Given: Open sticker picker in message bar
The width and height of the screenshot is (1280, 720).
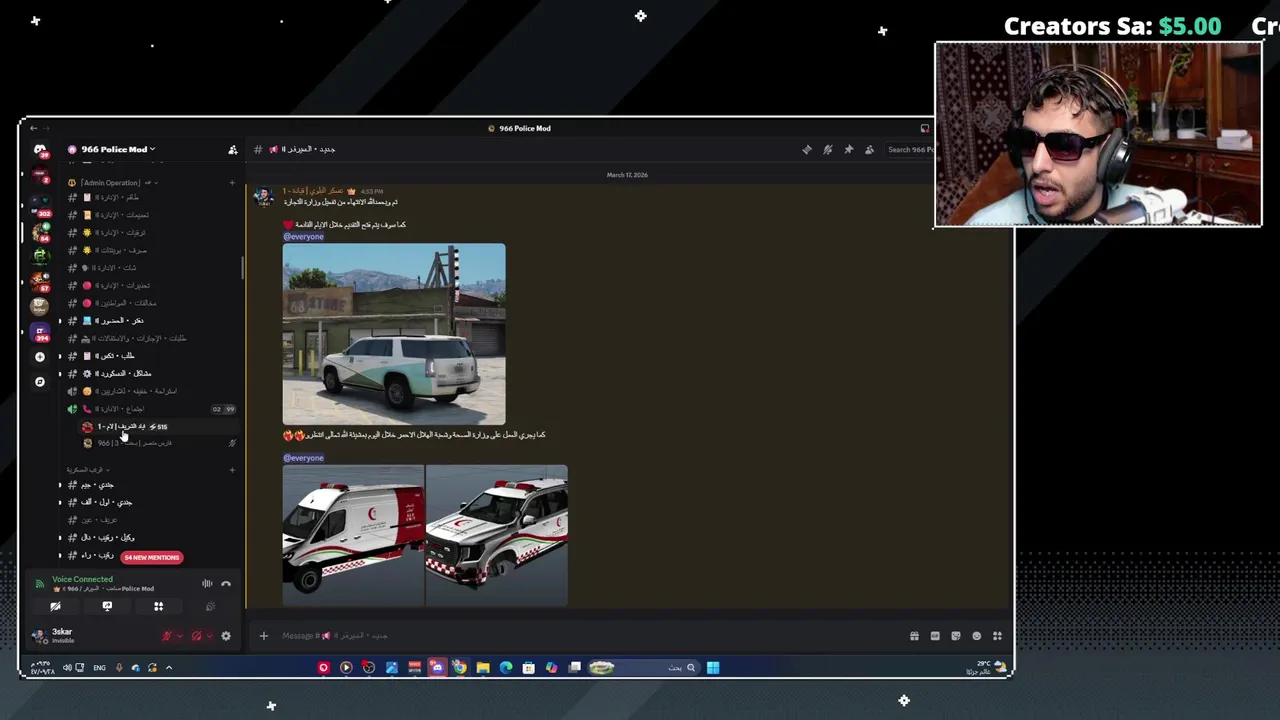Looking at the screenshot, I should (956, 636).
